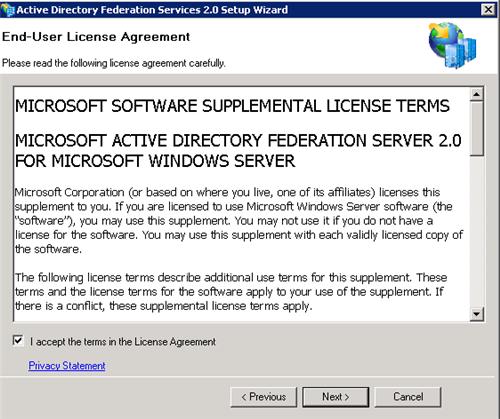
Task: Click the license agreement scrollbar thumb
Action: pyautogui.click(x=477, y=128)
